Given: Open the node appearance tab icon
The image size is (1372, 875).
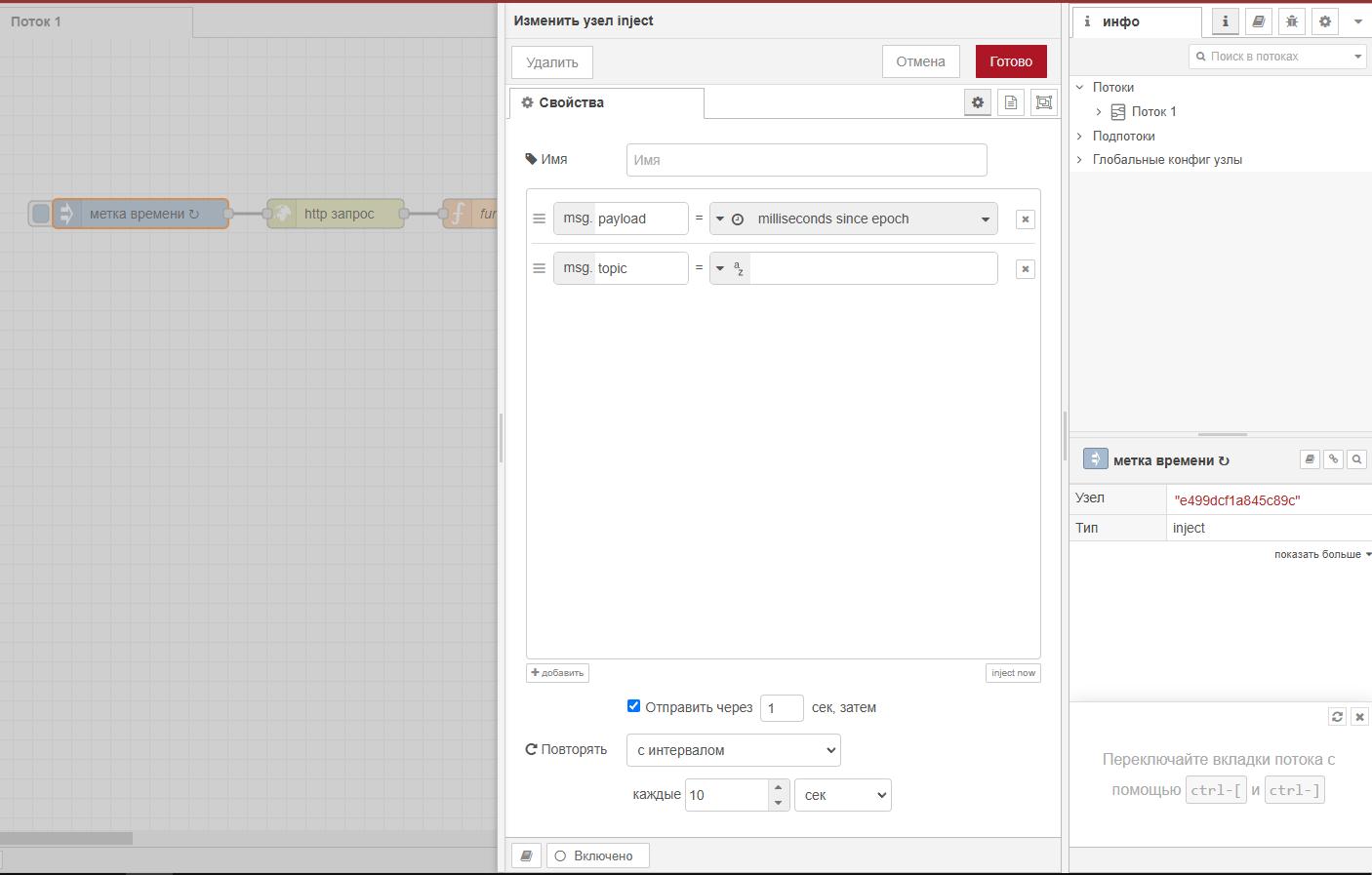Looking at the screenshot, I should 1044,102.
